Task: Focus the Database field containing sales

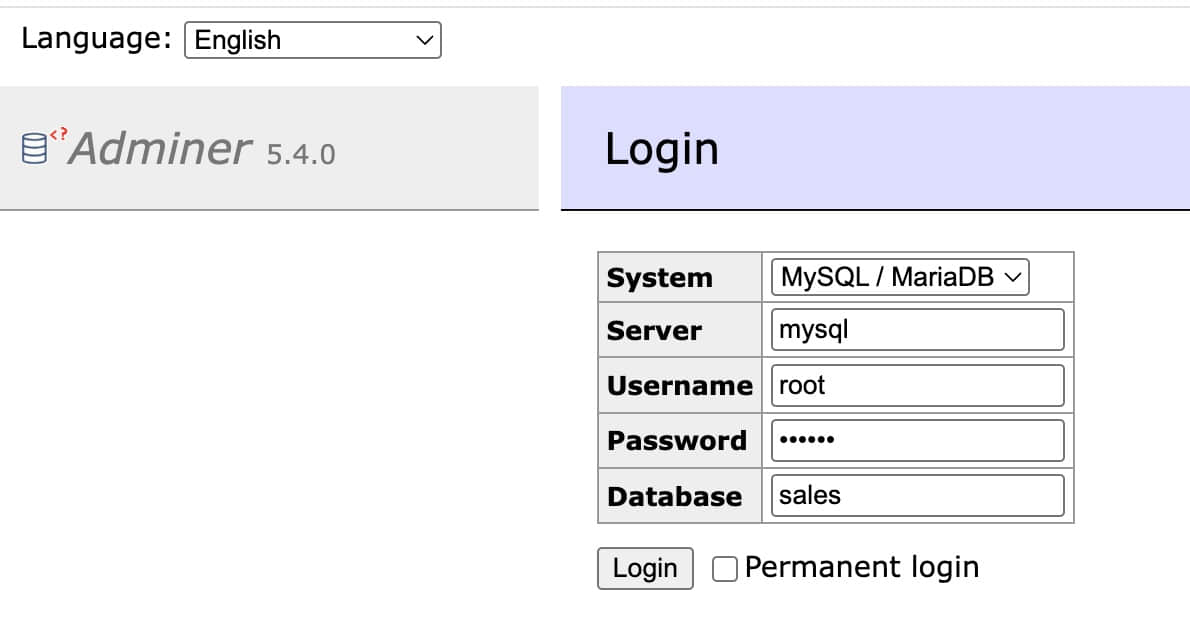Action: (x=917, y=496)
